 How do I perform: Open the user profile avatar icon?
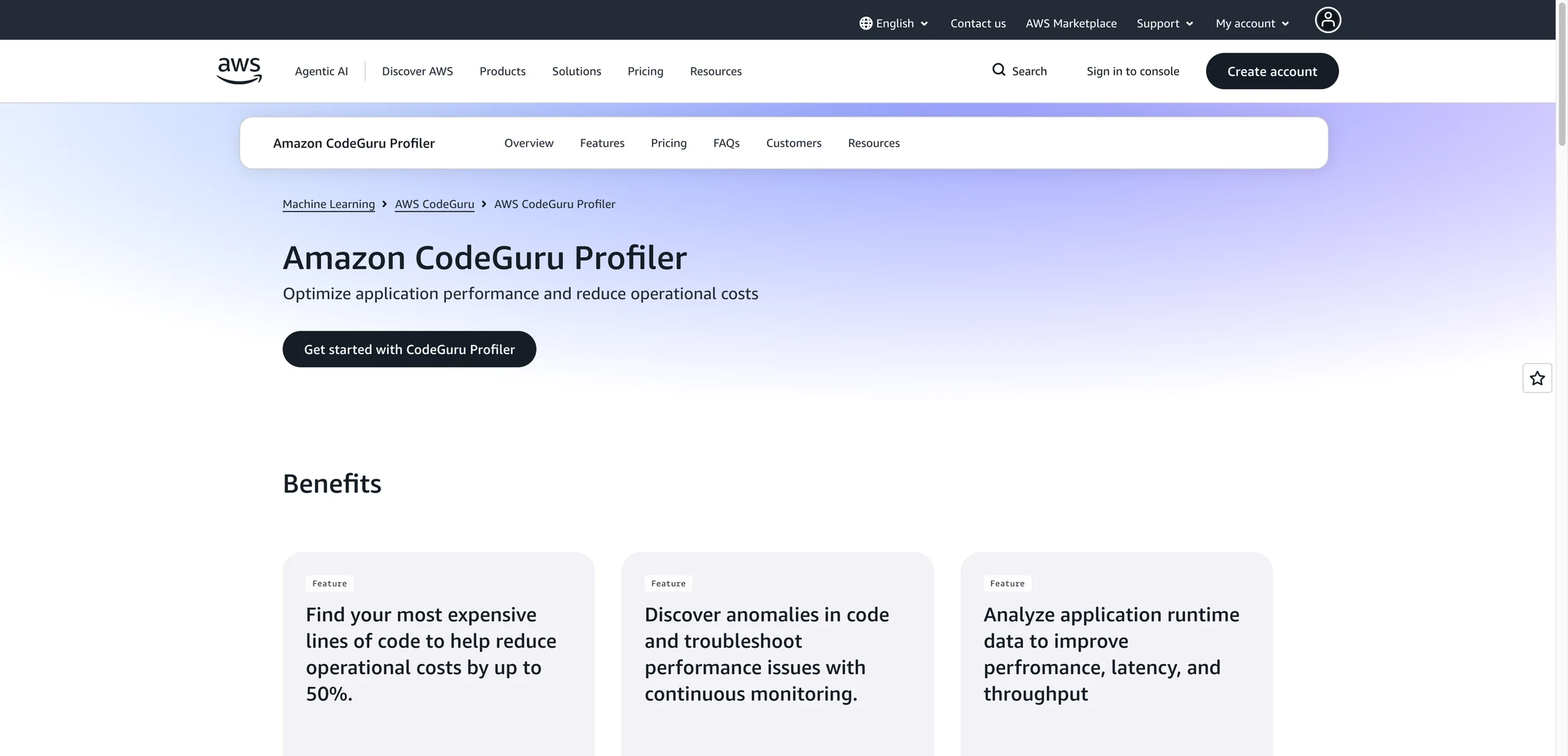pos(1327,20)
